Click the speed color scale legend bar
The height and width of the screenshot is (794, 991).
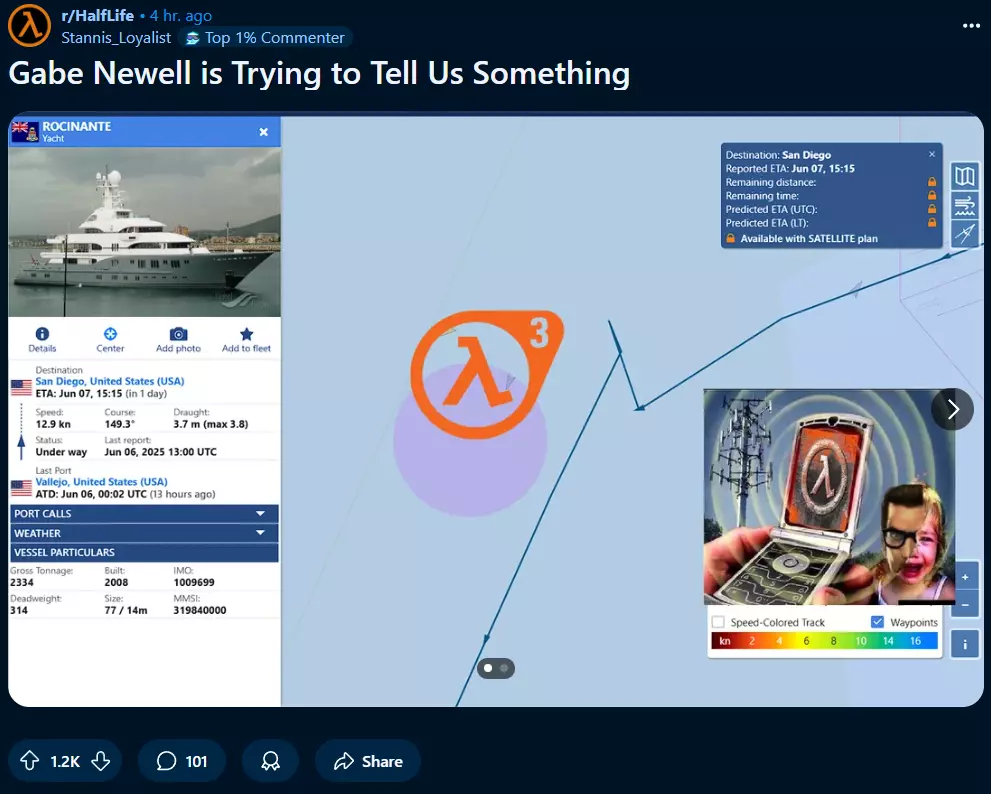click(824, 641)
